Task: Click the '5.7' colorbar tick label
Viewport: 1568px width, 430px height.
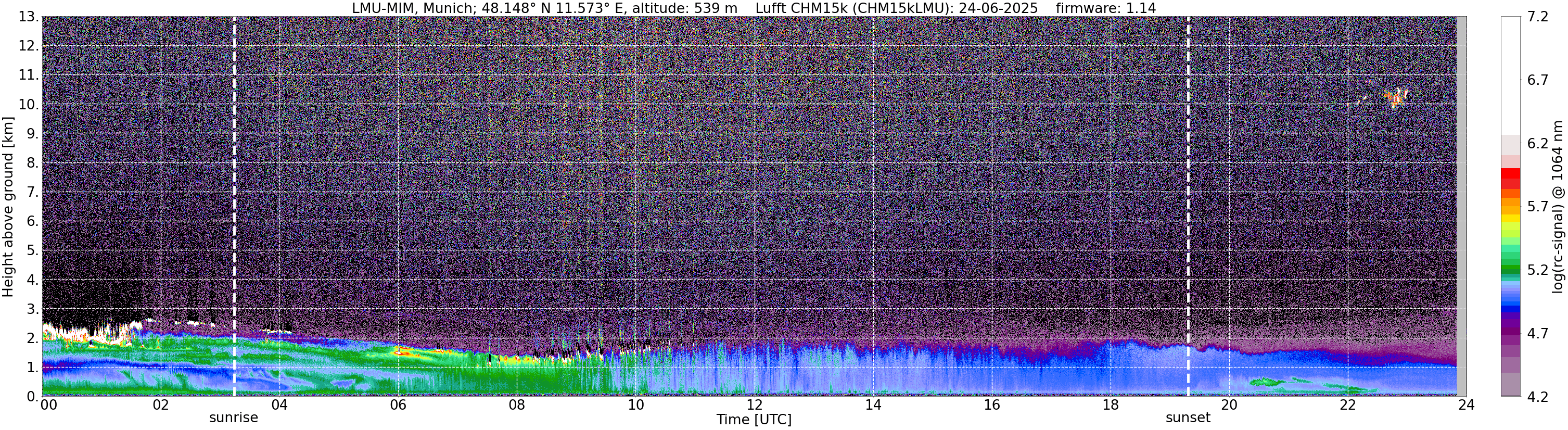Action: (x=1538, y=207)
